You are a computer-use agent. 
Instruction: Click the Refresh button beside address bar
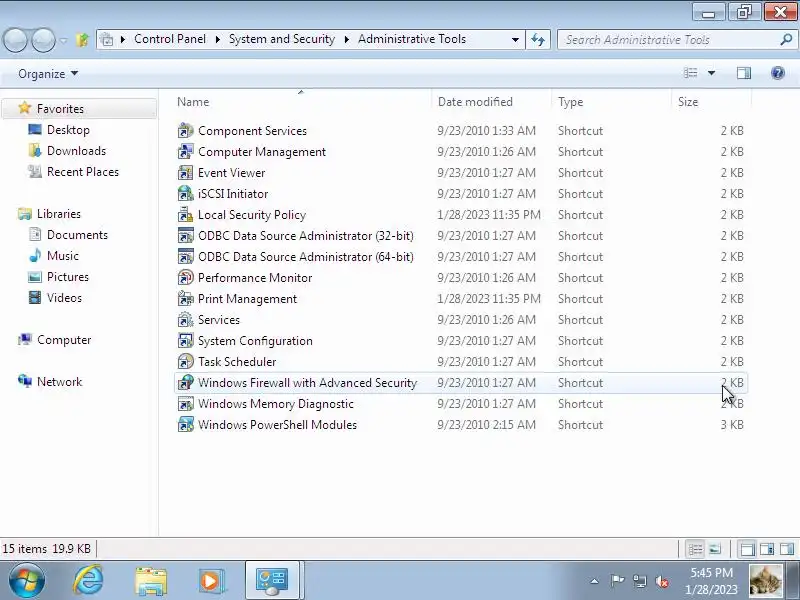tap(538, 39)
